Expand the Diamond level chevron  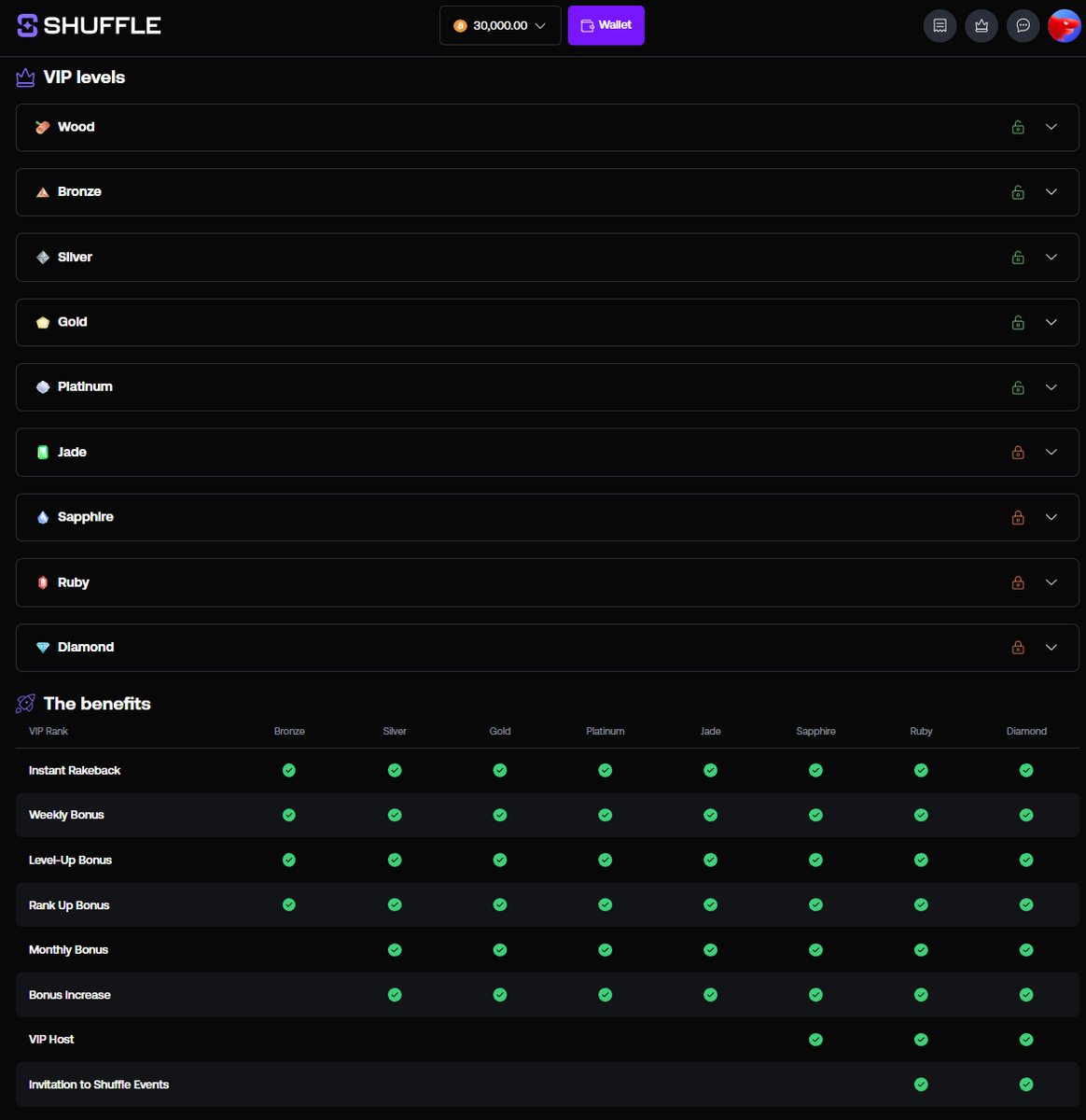(x=1051, y=647)
